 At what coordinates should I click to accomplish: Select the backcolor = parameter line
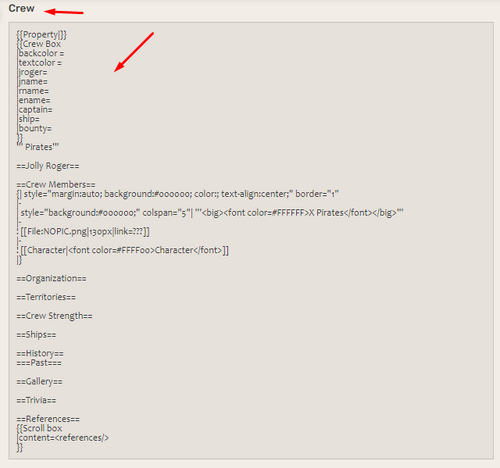tap(41, 53)
